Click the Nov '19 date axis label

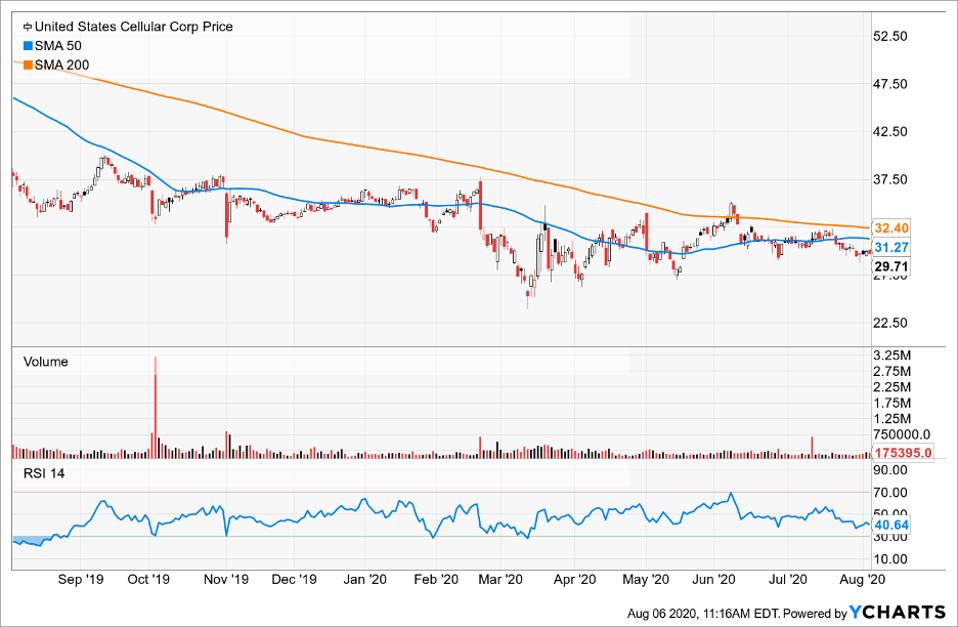[226, 579]
